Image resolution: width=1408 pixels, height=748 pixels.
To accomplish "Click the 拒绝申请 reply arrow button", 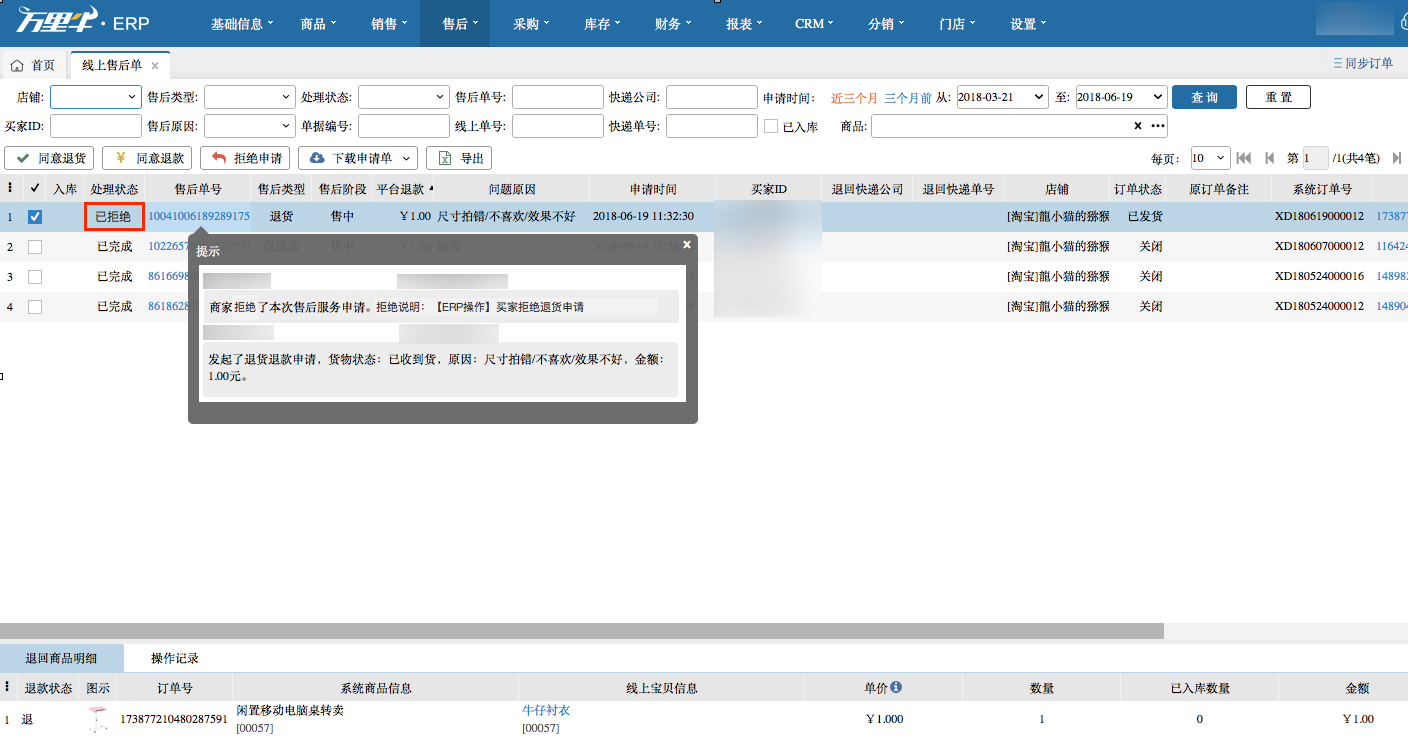I will click(245, 158).
